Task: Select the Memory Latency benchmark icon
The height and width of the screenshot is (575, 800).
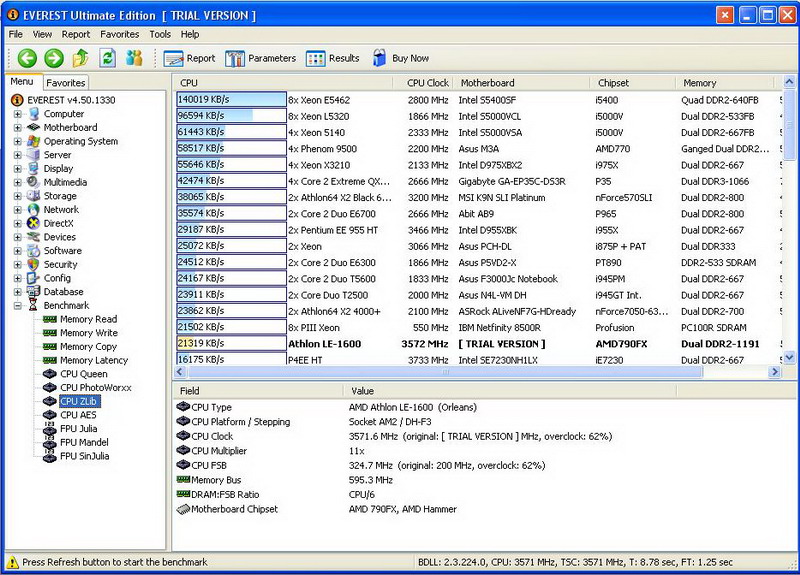Action: pyautogui.click(x=50, y=360)
